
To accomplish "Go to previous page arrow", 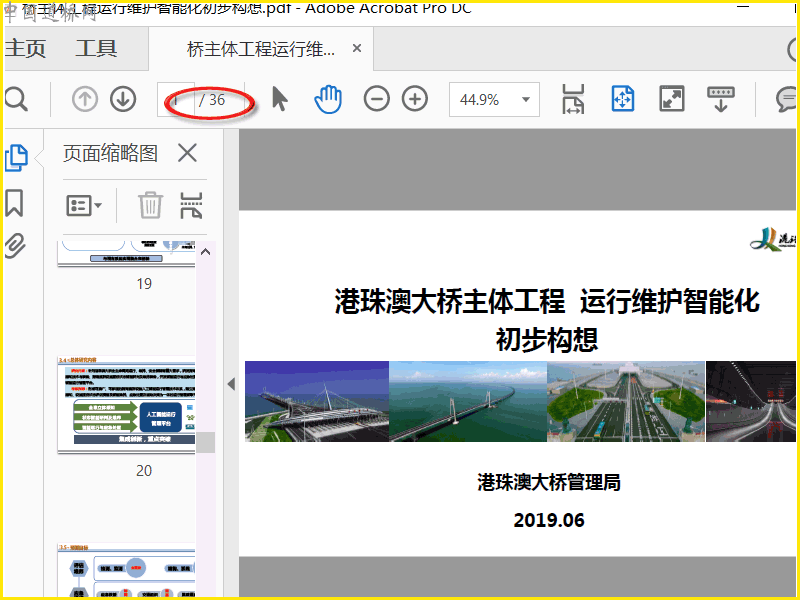I will [85, 99].
